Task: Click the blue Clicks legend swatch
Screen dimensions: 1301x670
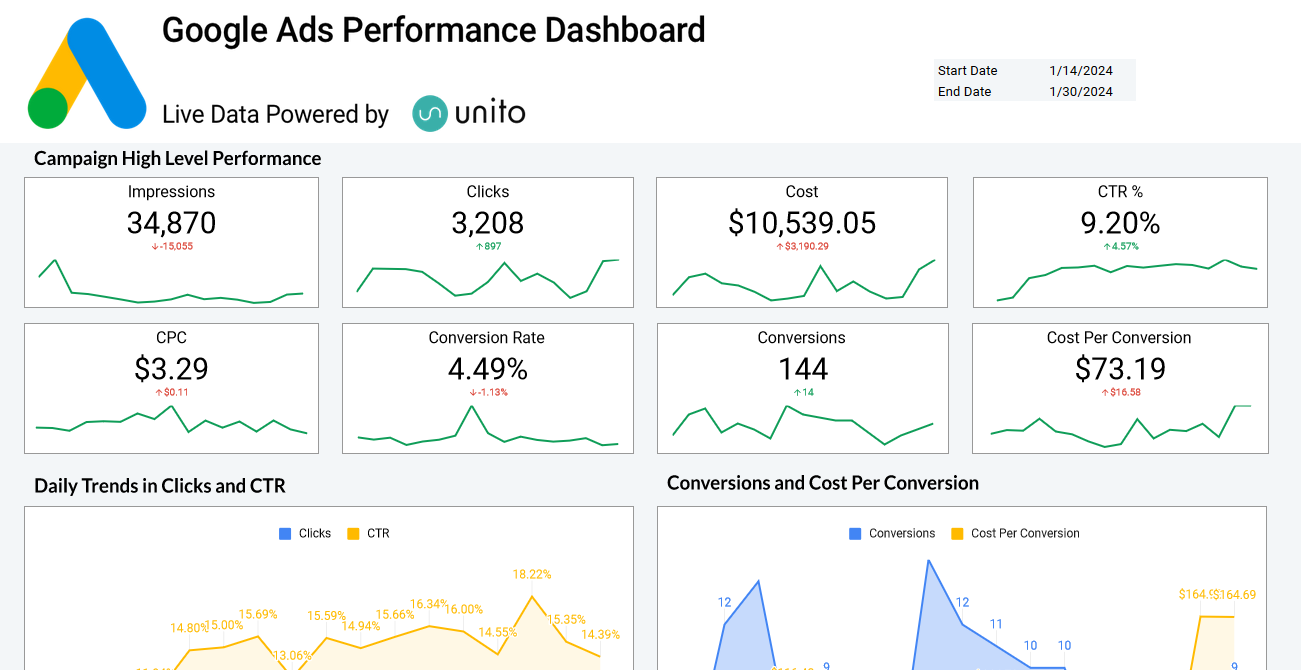Action: click(285, 534)
